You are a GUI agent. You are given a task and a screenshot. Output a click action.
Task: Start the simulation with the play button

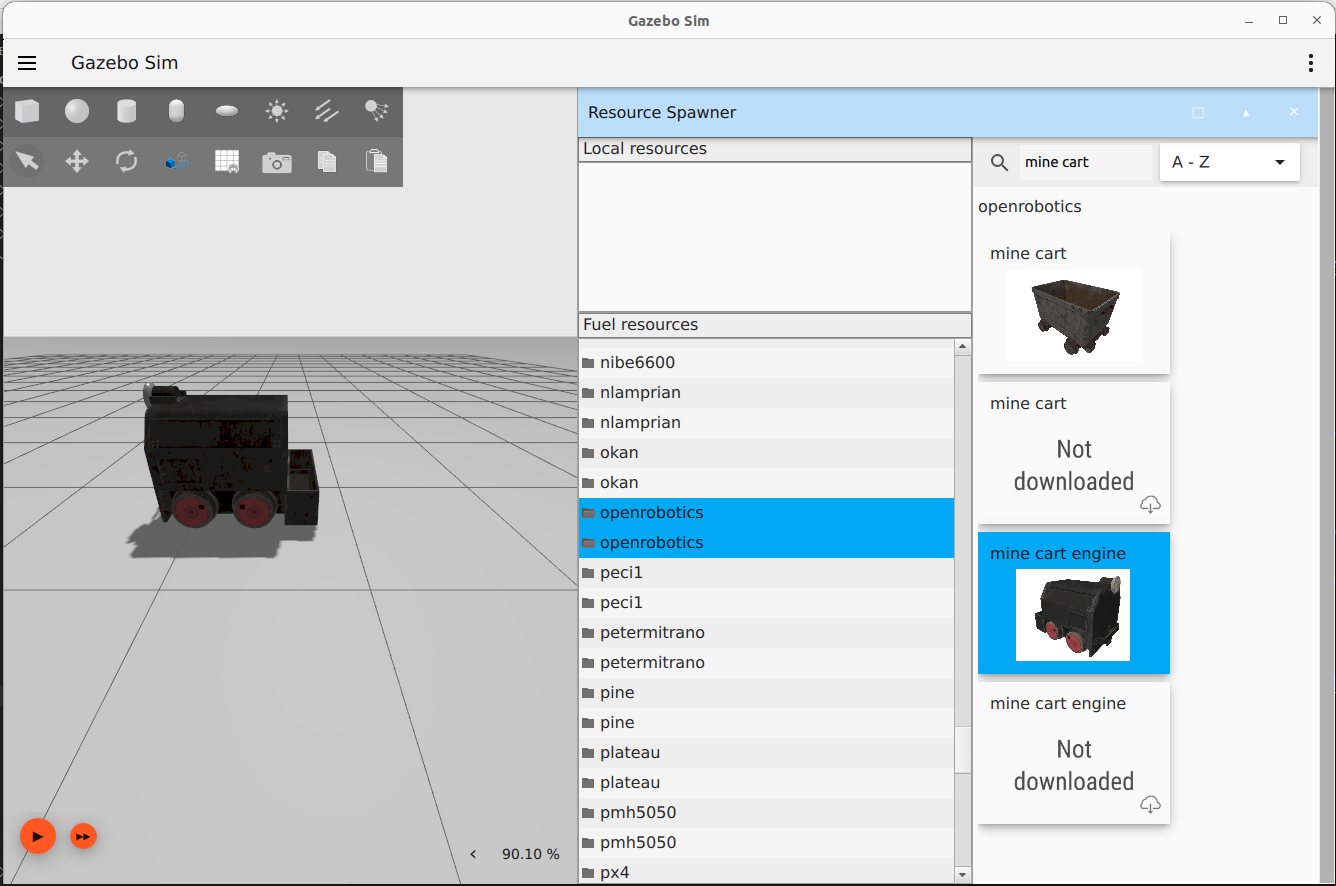click(38, 836)
